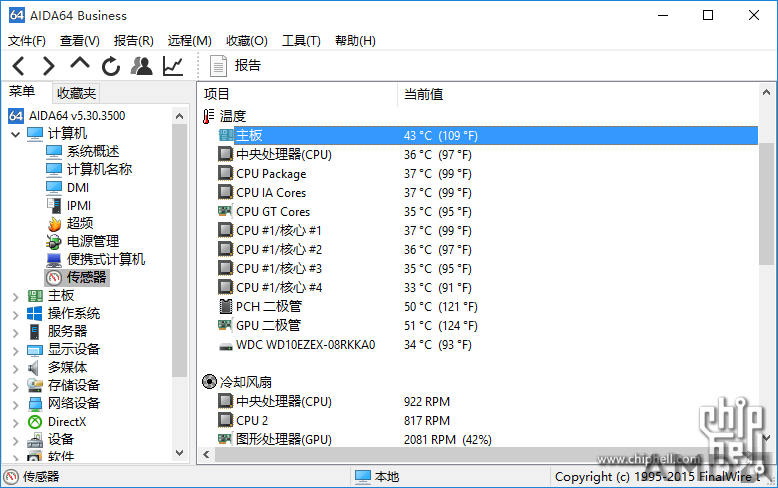Click the server tower icon beside 服务器

[34, 331]
